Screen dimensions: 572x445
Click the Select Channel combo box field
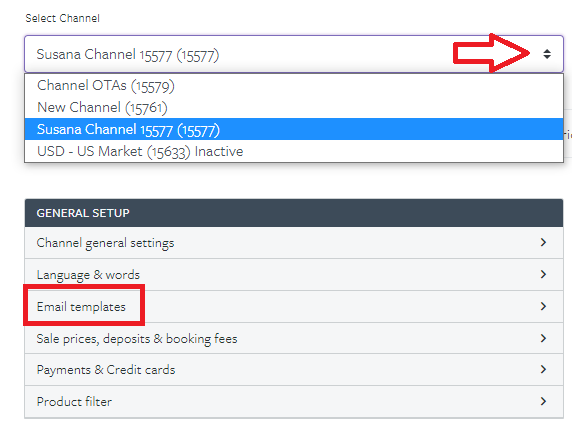[x=294, y=54]
